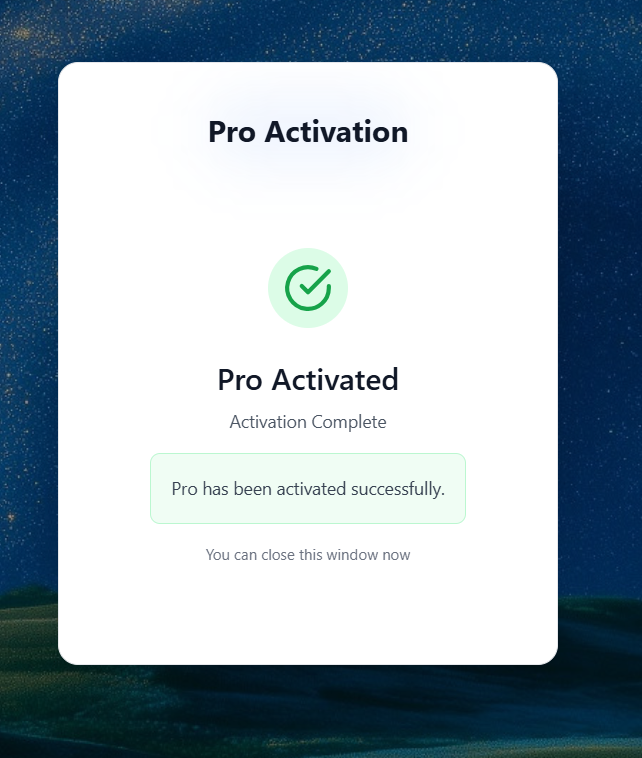This screenshot has height=758, width=642.
Task: Click the word "Activated" in the large heading
Action: (335, 379)
